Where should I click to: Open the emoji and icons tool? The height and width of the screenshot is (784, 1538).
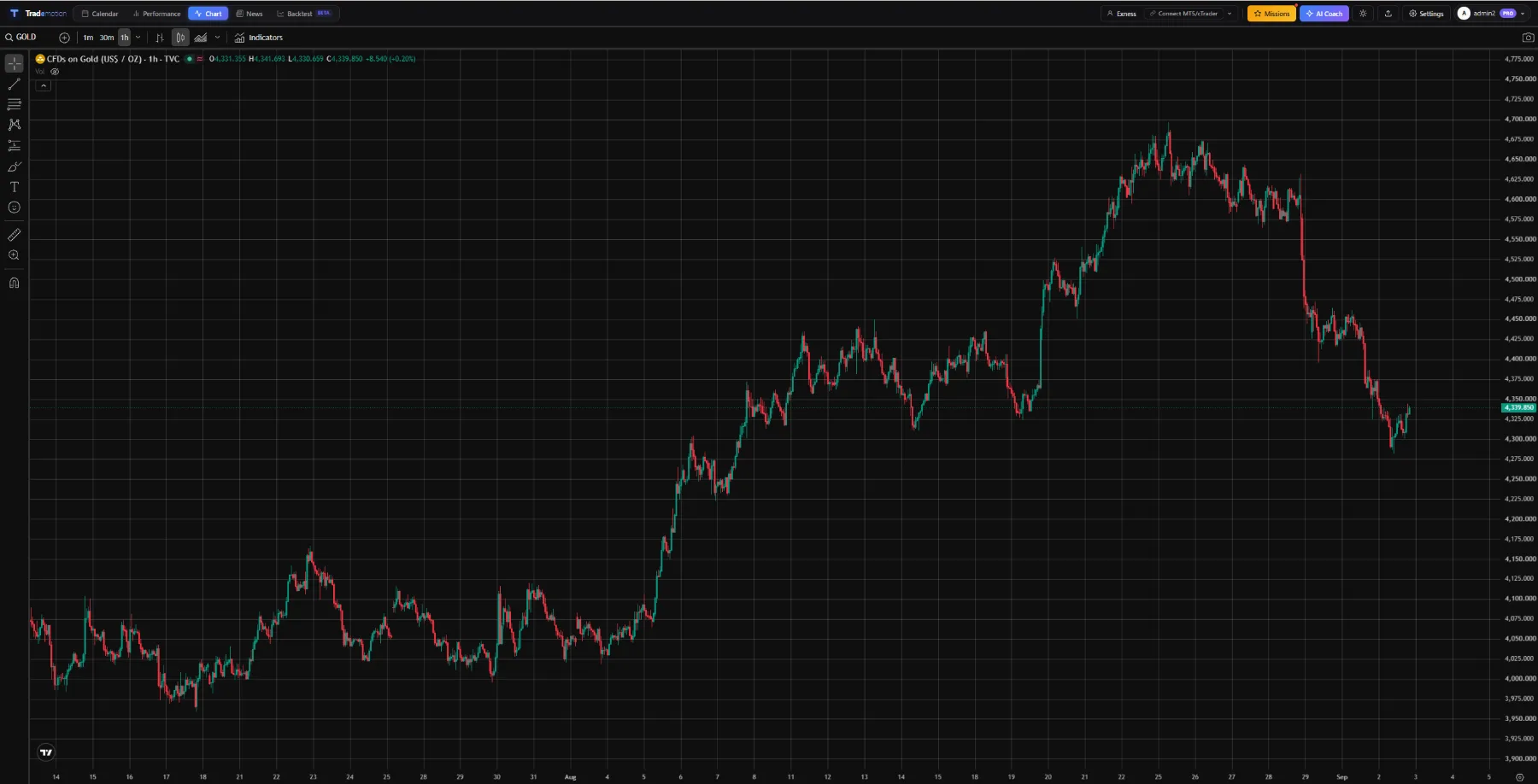coord(15,208)
